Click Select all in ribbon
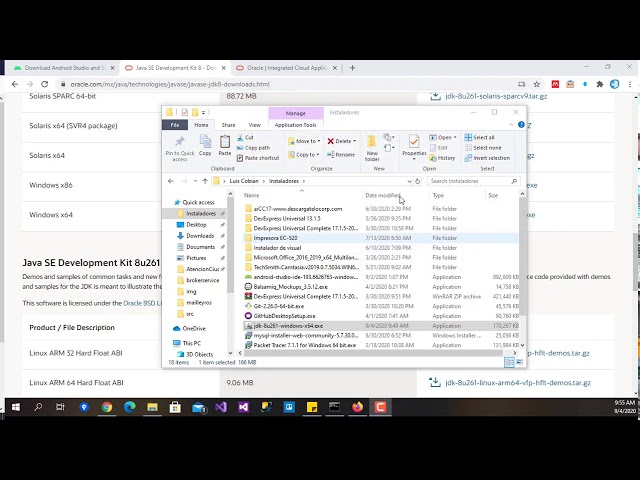640x480 pixels. (480, 138)
